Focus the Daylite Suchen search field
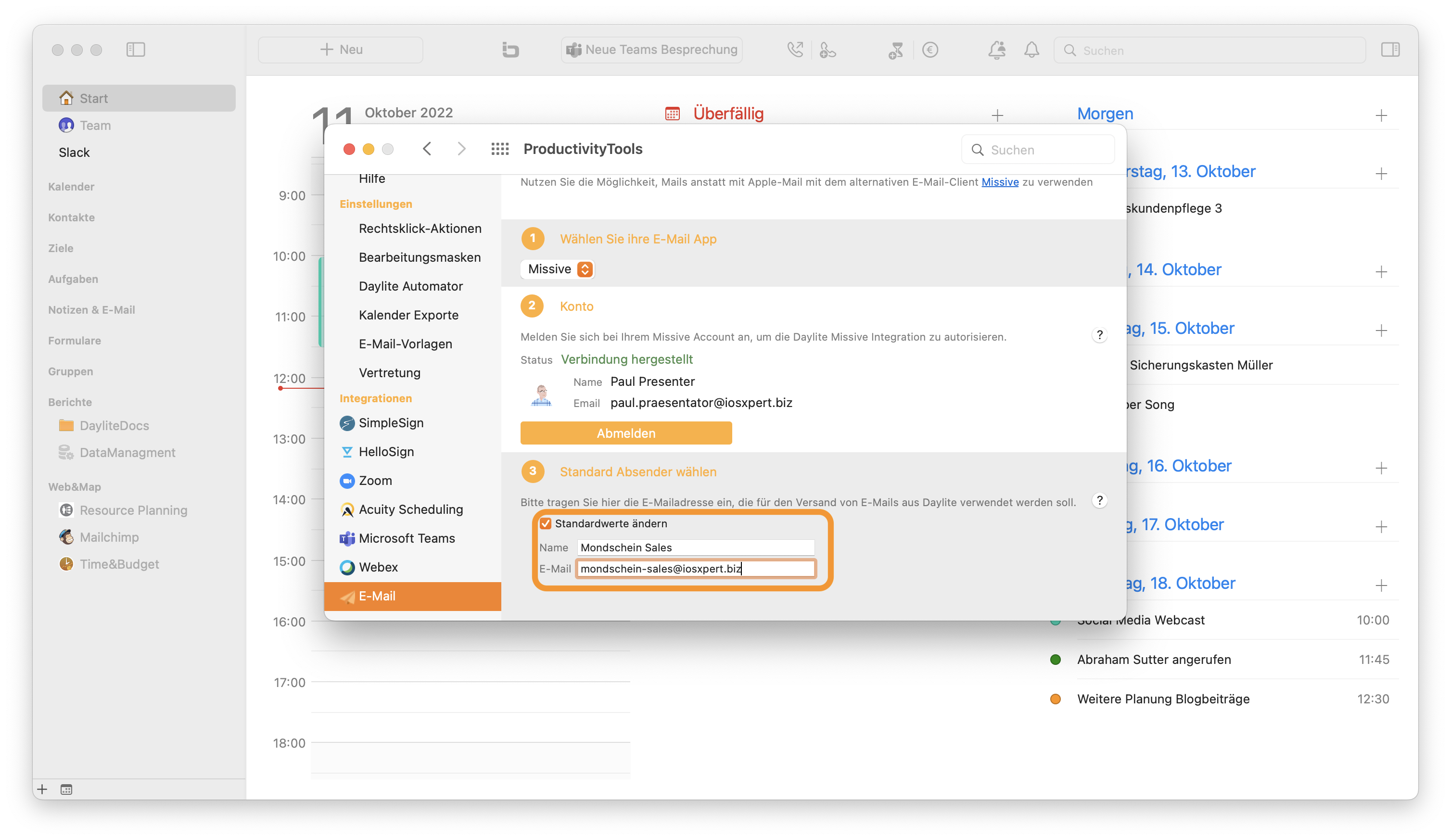Image resolution: width=1451 pixels, height=840 pixels. click(x=1209, y=50)
